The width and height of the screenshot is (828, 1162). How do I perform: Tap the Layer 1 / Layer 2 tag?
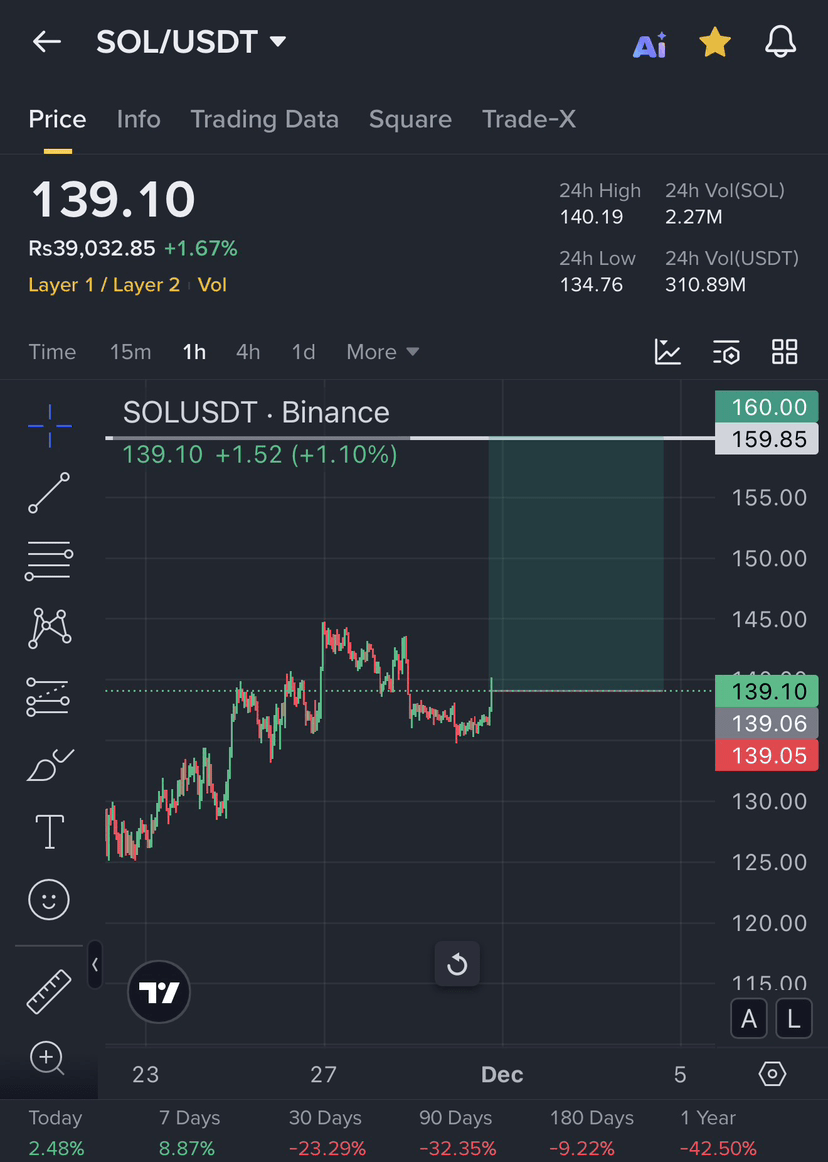pyautogui.click(x=104, y=285)
